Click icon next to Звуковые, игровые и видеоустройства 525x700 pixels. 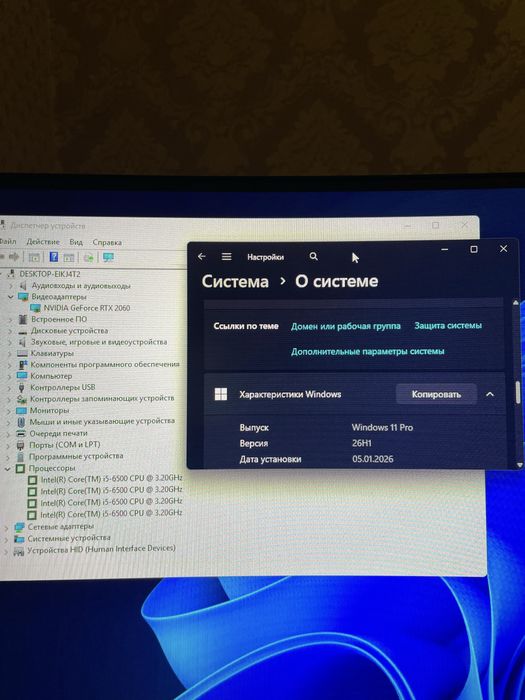(23, 342)
